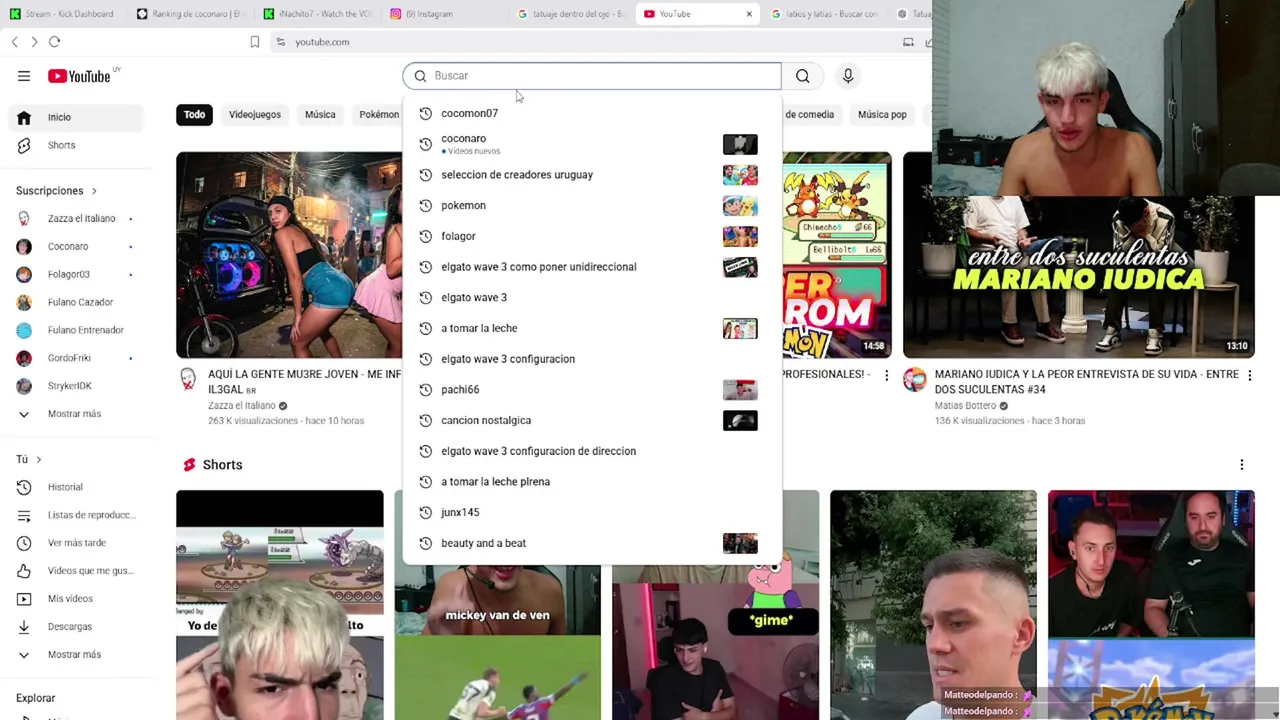Choose suggestion 'cancion nostalgica'

coord(592,420)
